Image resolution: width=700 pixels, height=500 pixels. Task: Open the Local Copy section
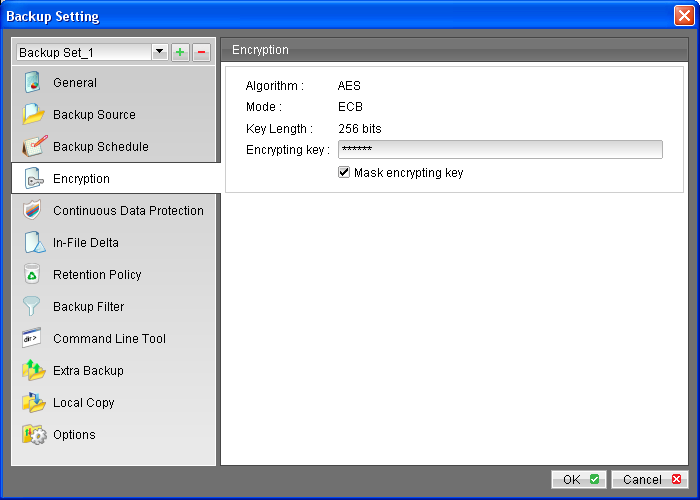83,403
